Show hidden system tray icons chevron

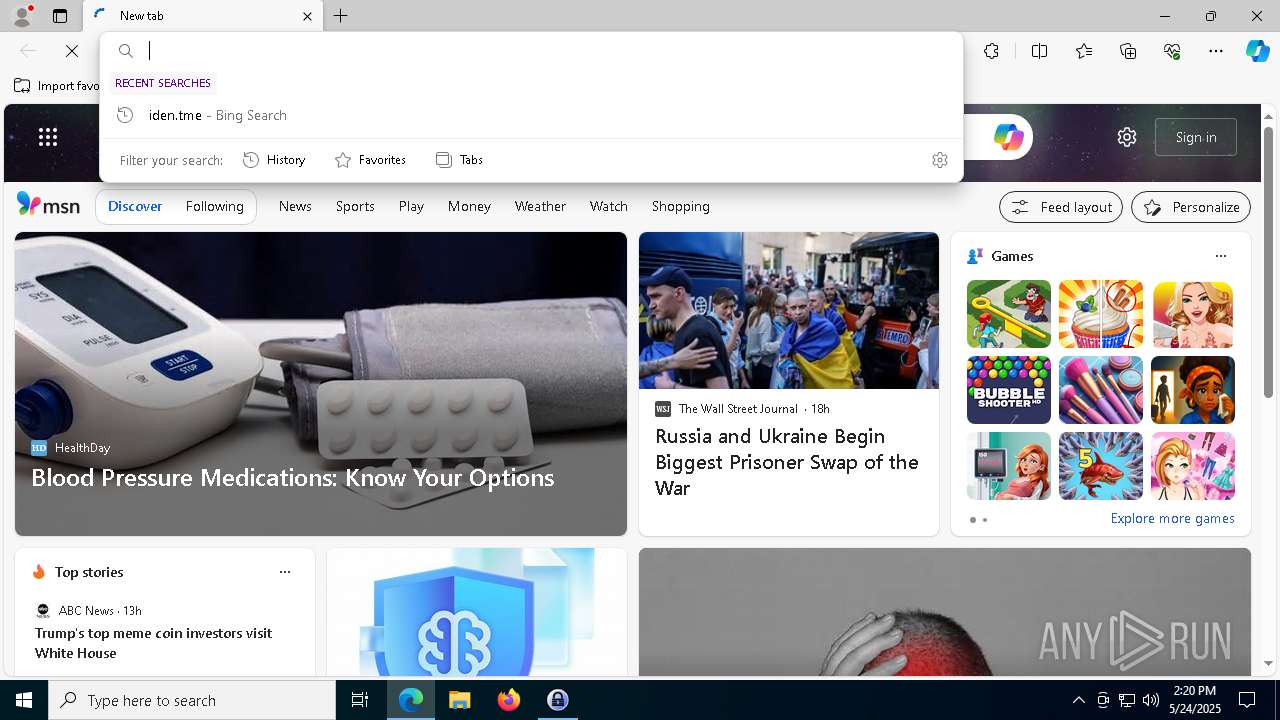[x=1078, y=700]
